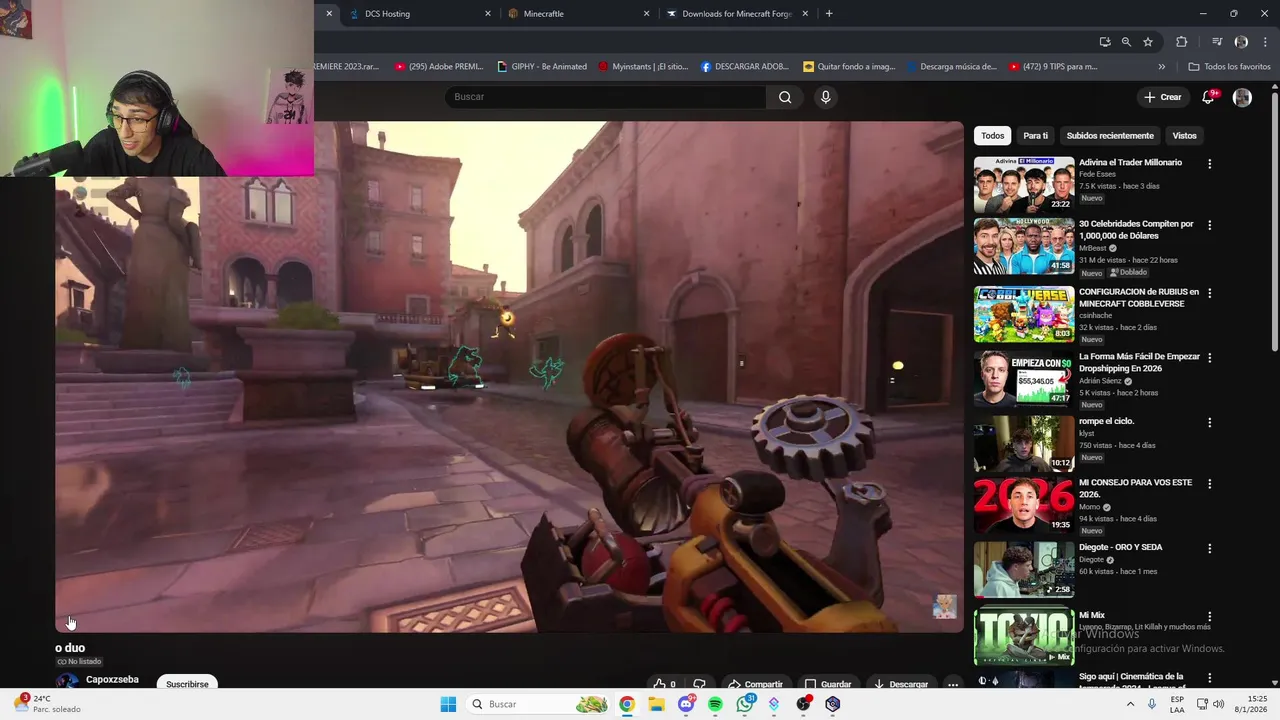The height and width of the screenshot is (720, 1280).
Task: Select the Todos filter chip
Action: (x=992, y=135)
